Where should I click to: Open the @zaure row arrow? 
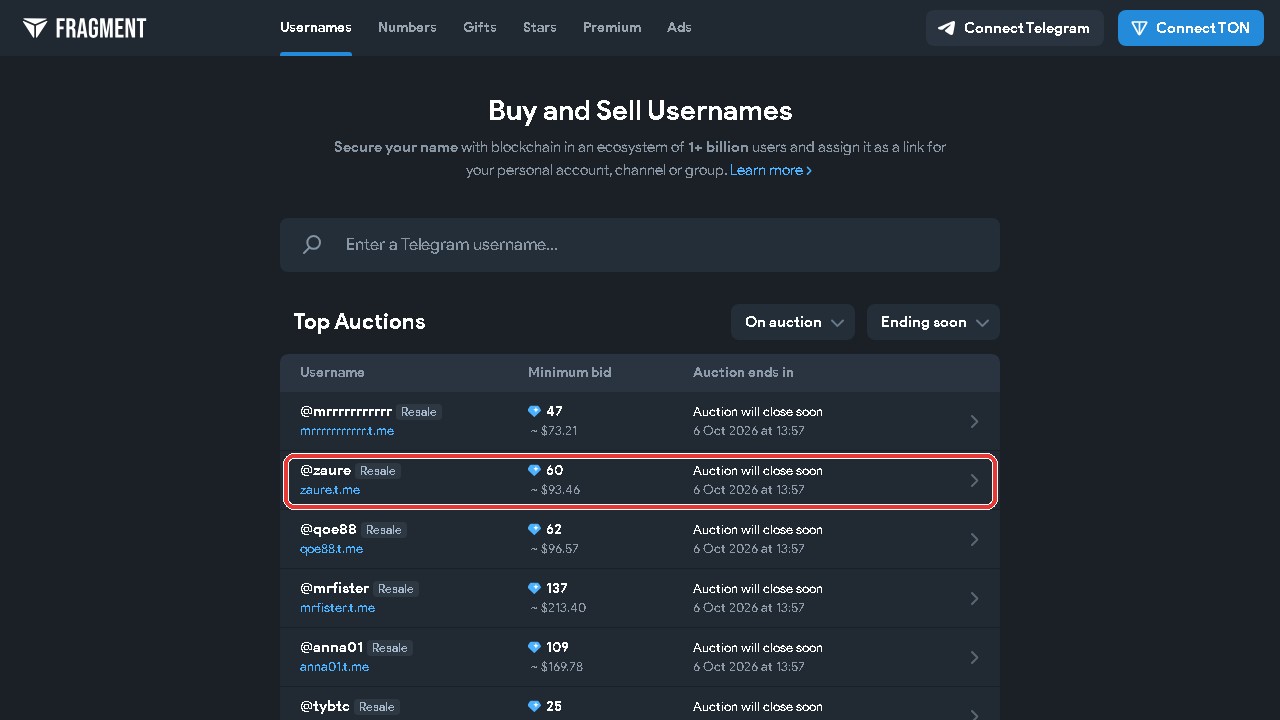(974, 481)
